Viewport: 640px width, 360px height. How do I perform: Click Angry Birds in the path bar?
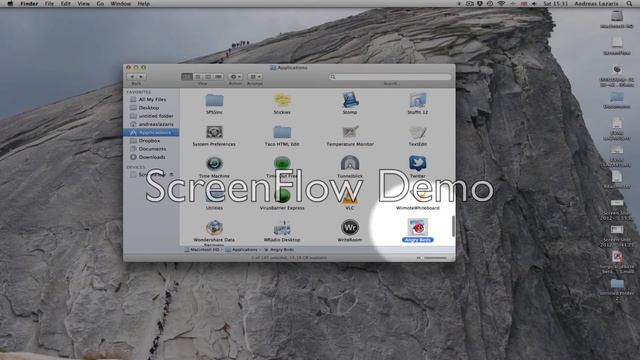pos(279,249)
